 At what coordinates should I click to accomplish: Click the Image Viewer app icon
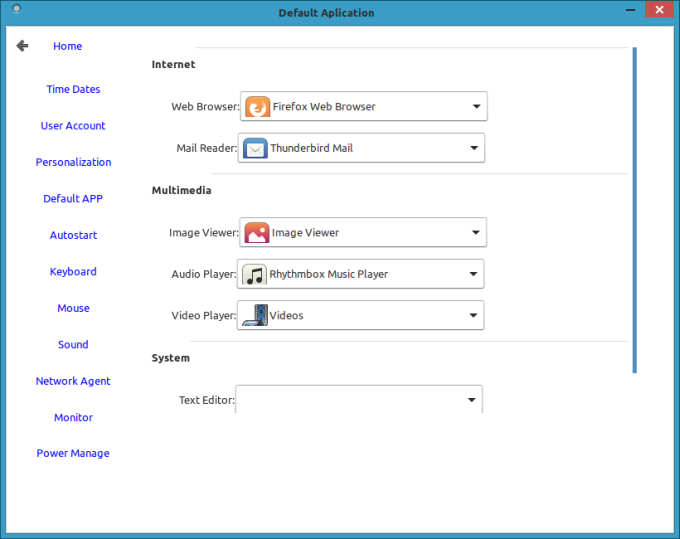256,233
